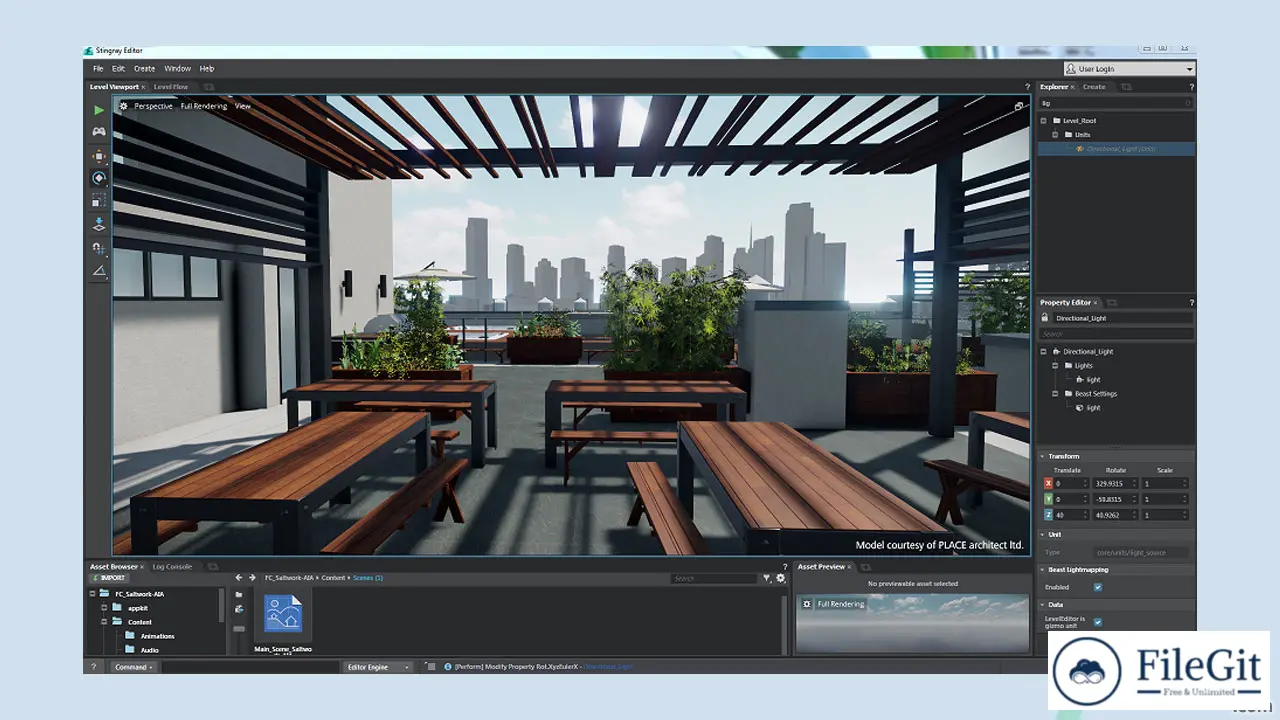Image resolution: width=1280 pixels, height=720 pixels.
Task: Click the gamepad test-level icon
Action: (x=98, y=131)
